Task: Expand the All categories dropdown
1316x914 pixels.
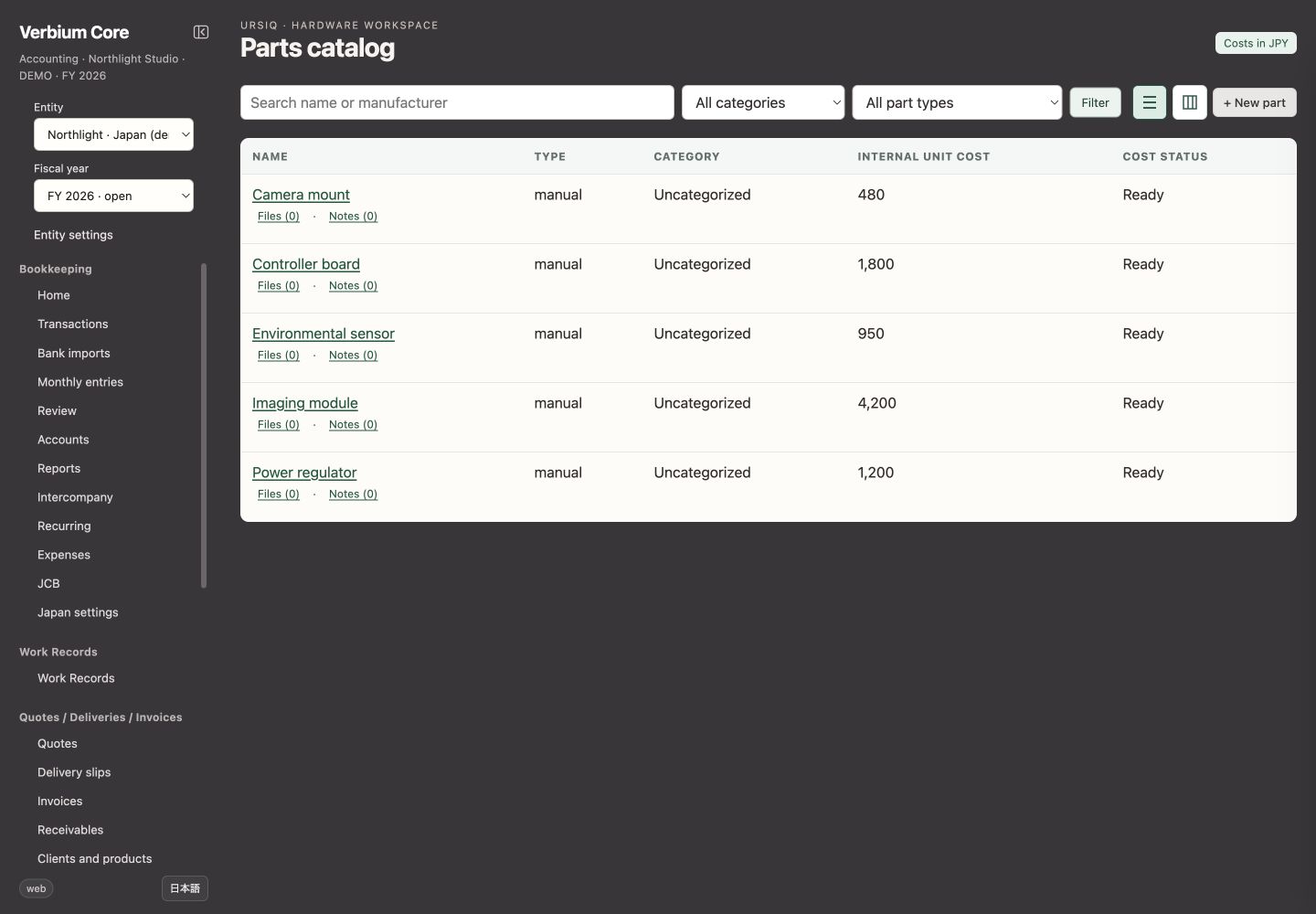Action: [x=763, y=102]
